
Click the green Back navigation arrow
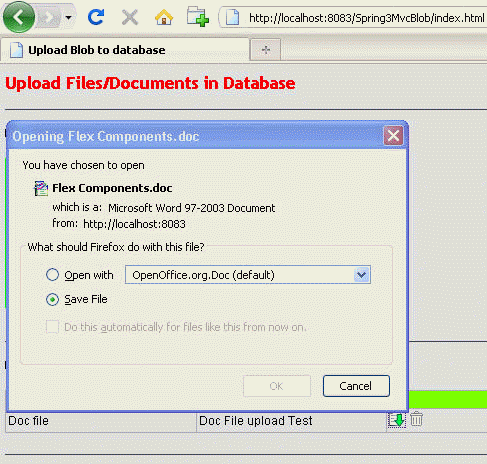tap(19, 17)
